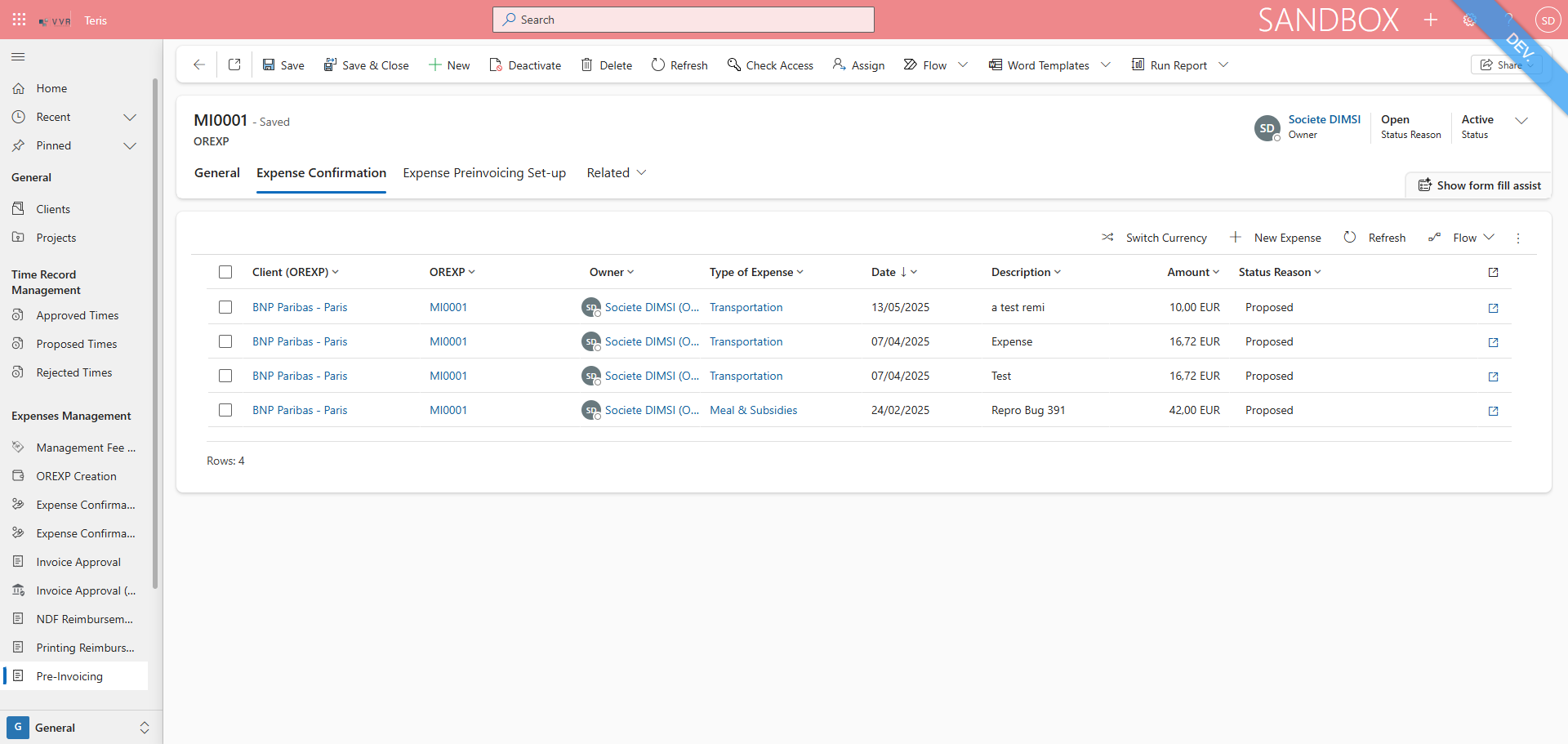Delete the record
The width and height of the screenshot is (1568, 744).
[x=607, y=65]
